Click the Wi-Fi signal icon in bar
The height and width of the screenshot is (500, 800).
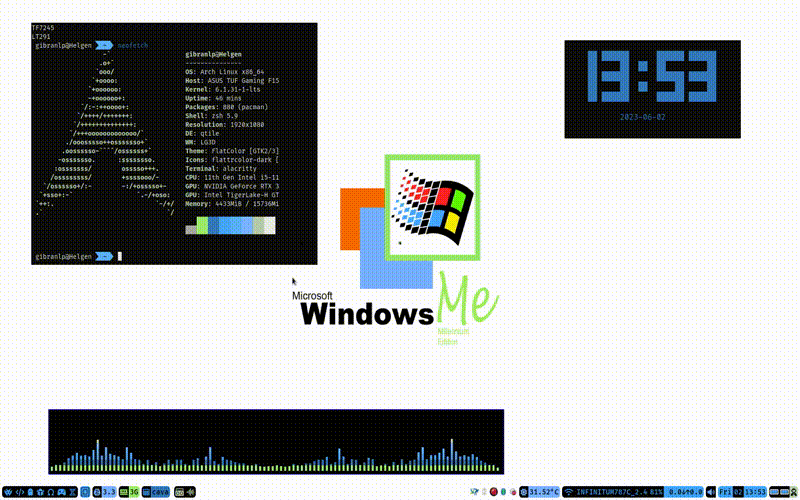tap(568, 492)
